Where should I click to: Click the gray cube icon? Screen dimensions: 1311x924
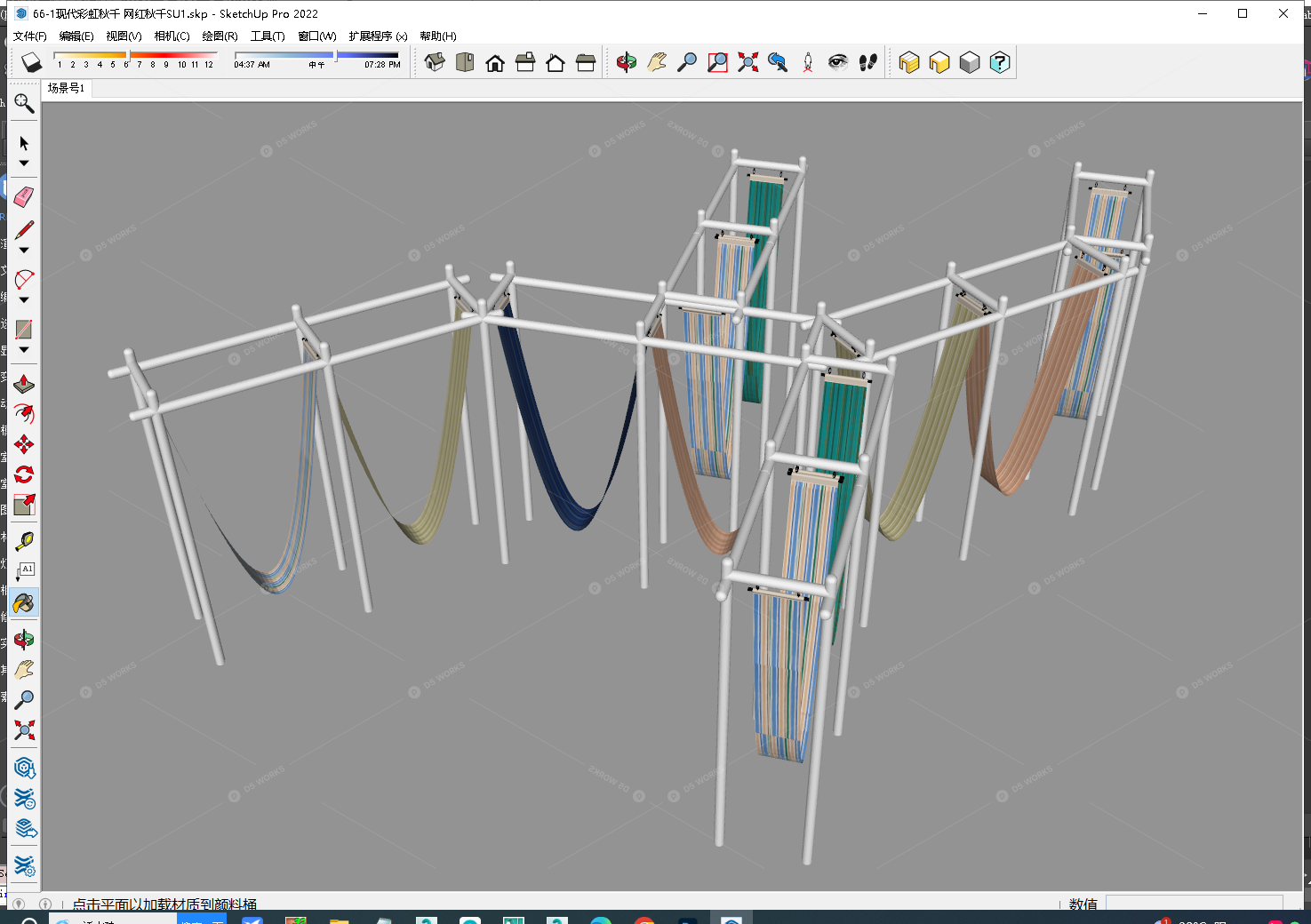970,62
